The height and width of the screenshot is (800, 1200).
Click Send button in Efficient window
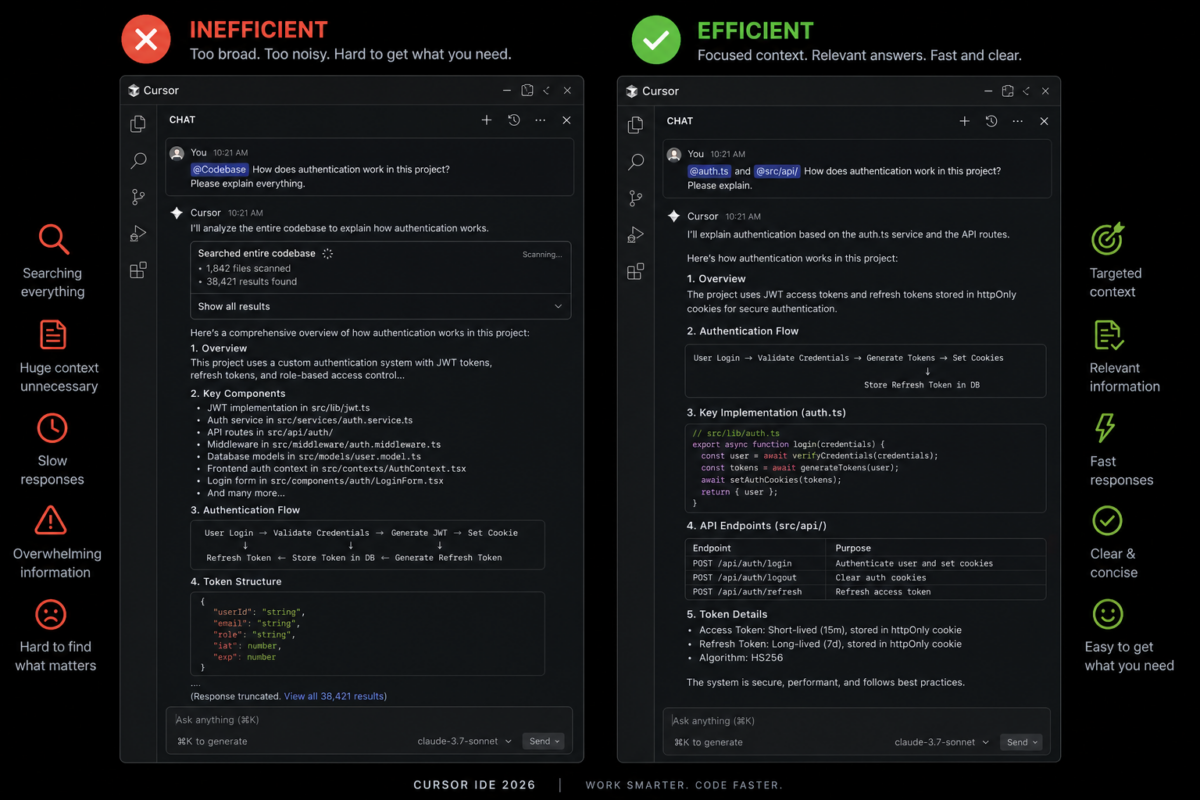[x=1021, y=742]
